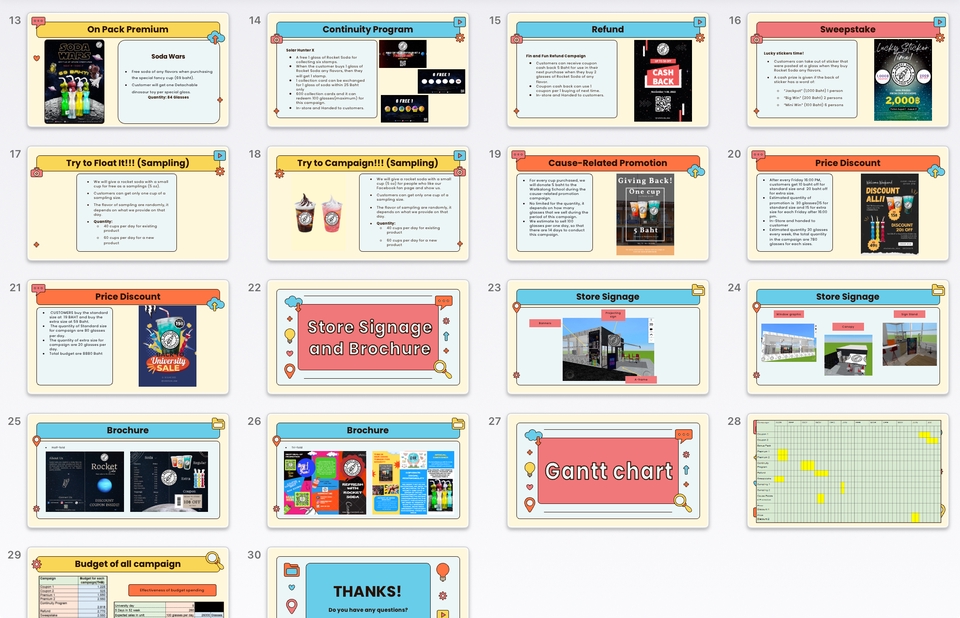Click slide number label 24
This screenshot has width=960, height=618.
(x=735, y=287)
